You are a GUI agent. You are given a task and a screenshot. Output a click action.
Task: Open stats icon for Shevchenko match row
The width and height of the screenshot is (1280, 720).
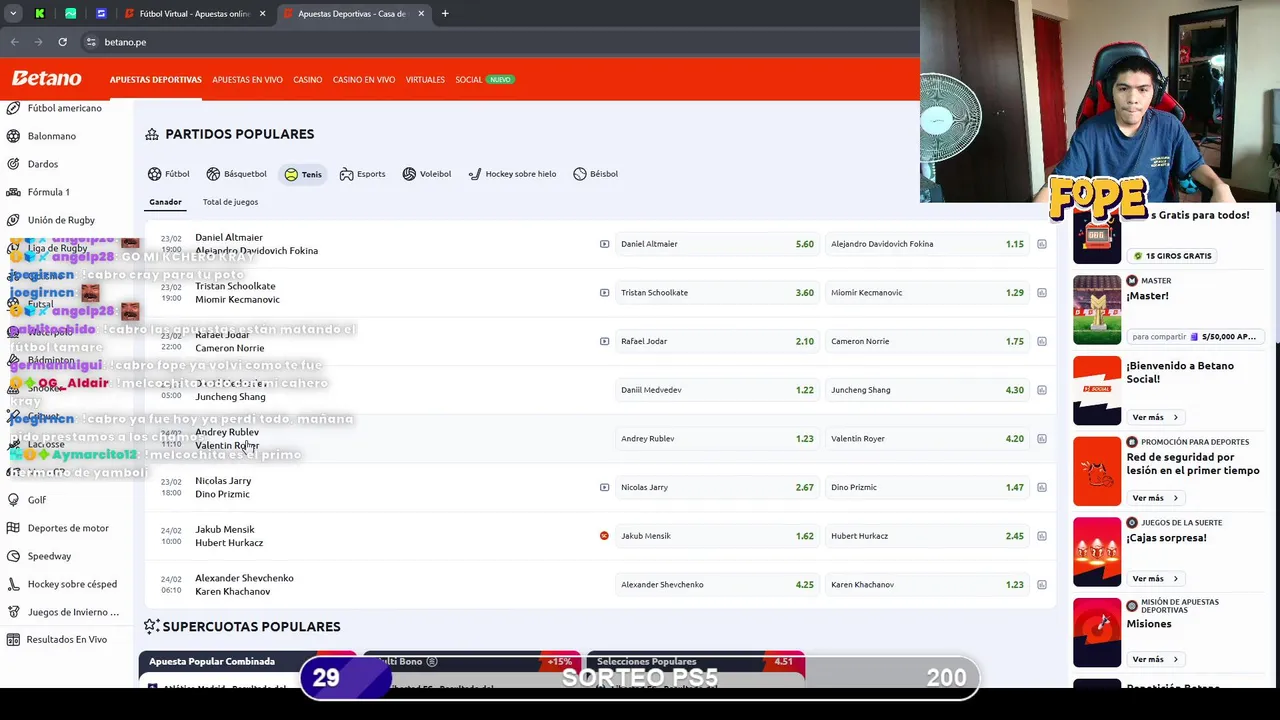pyautogui.click(x=1042, y=585)
